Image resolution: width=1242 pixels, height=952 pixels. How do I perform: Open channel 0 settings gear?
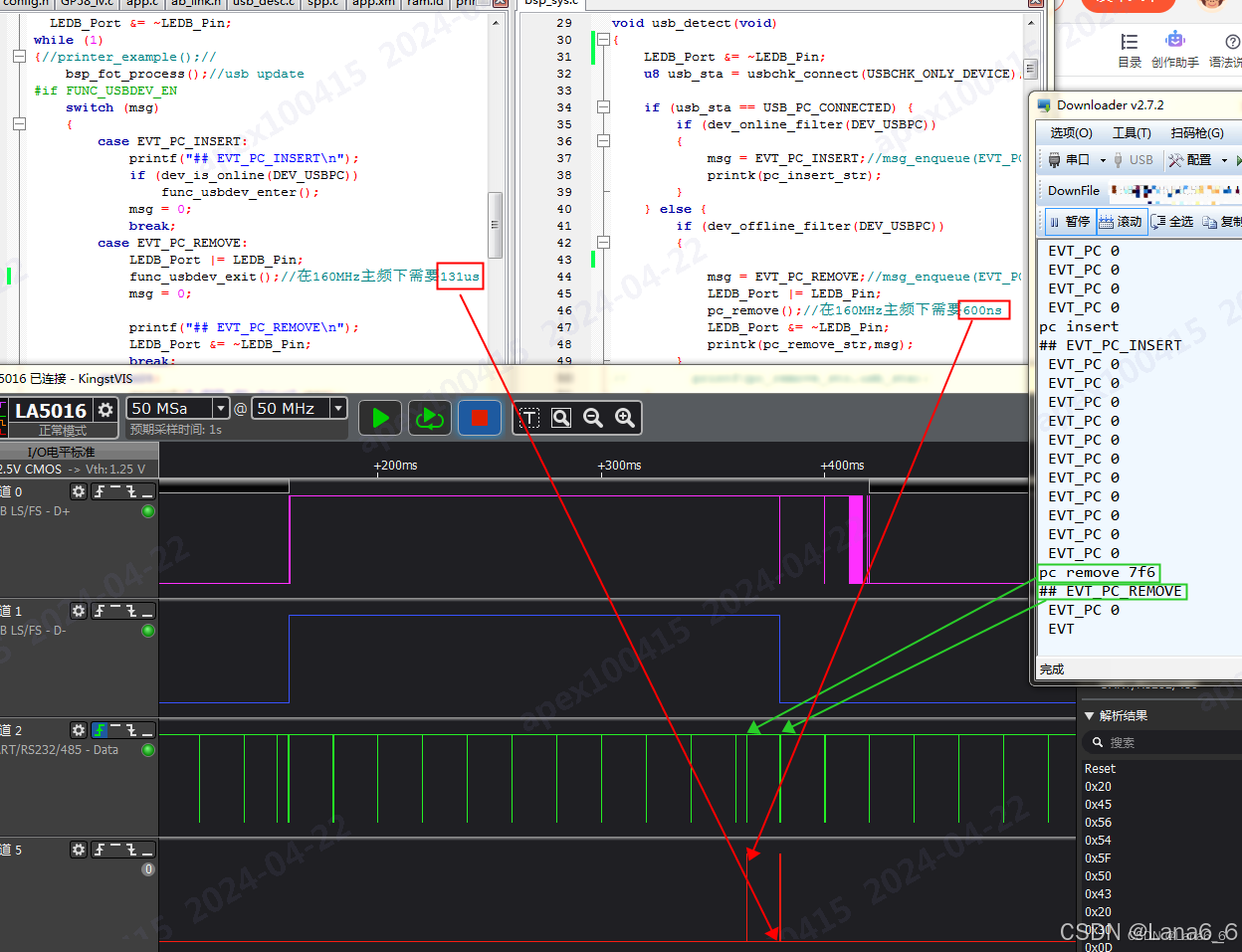point(79,491)
